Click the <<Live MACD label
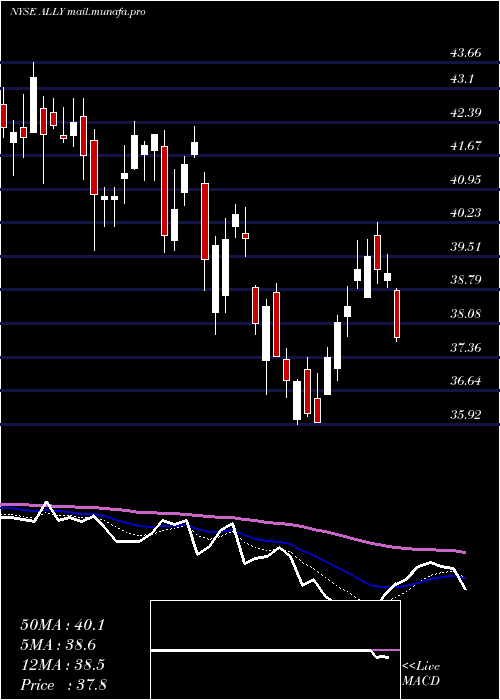Image resolution: width=500 pixels, height=700 pixels. (421, 673)
